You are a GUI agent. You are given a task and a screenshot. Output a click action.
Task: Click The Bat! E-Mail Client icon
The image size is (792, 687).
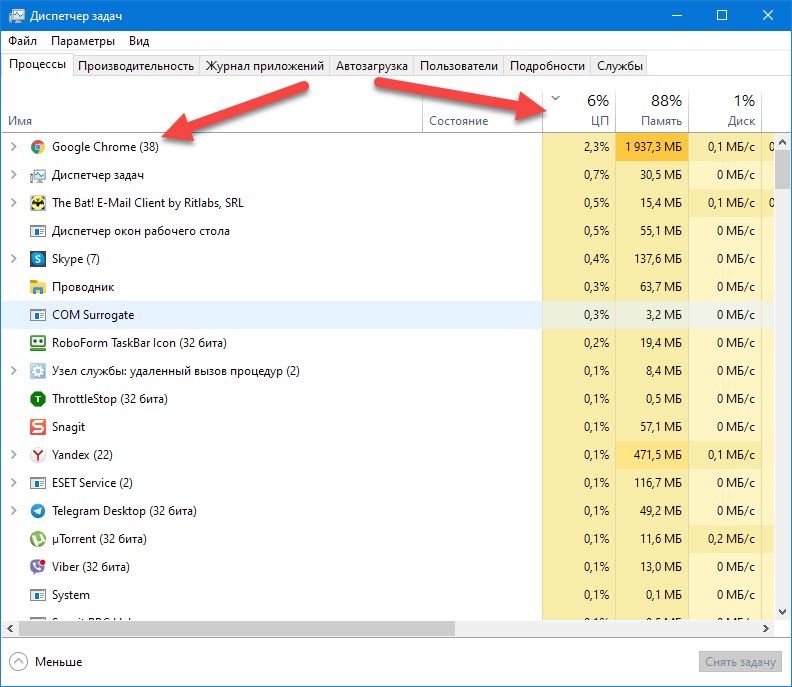click(37, 203)
